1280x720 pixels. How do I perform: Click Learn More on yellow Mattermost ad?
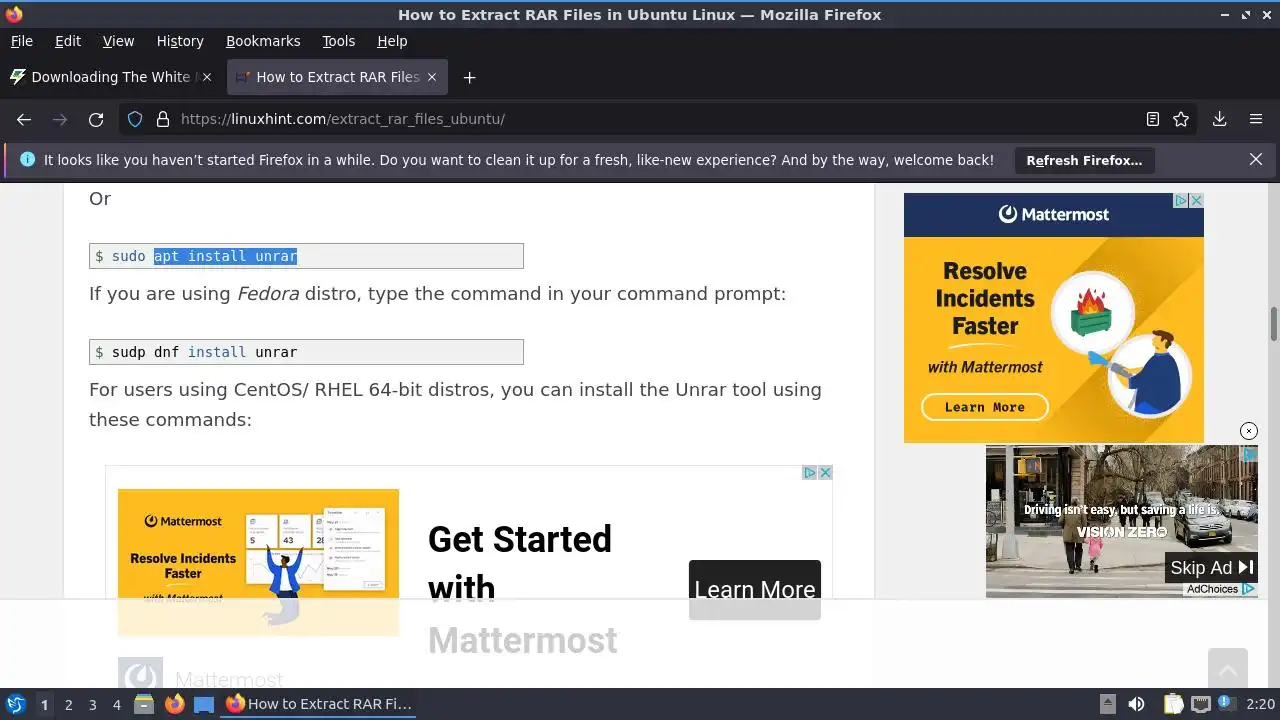pyautogui.click(x=985, y=407)
